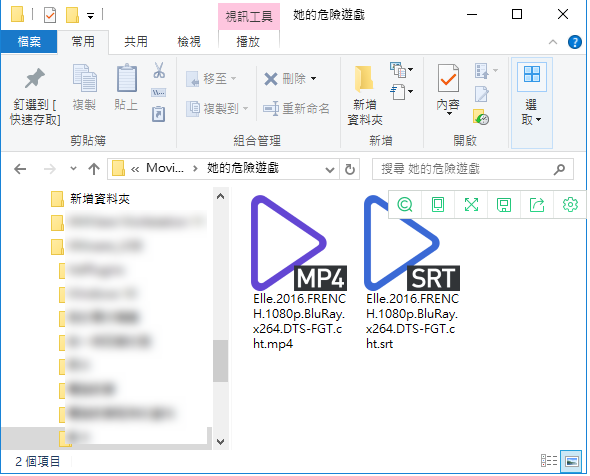Open the View ribbon tab
This screenshot has height=476, width=590.
point(189,41)
